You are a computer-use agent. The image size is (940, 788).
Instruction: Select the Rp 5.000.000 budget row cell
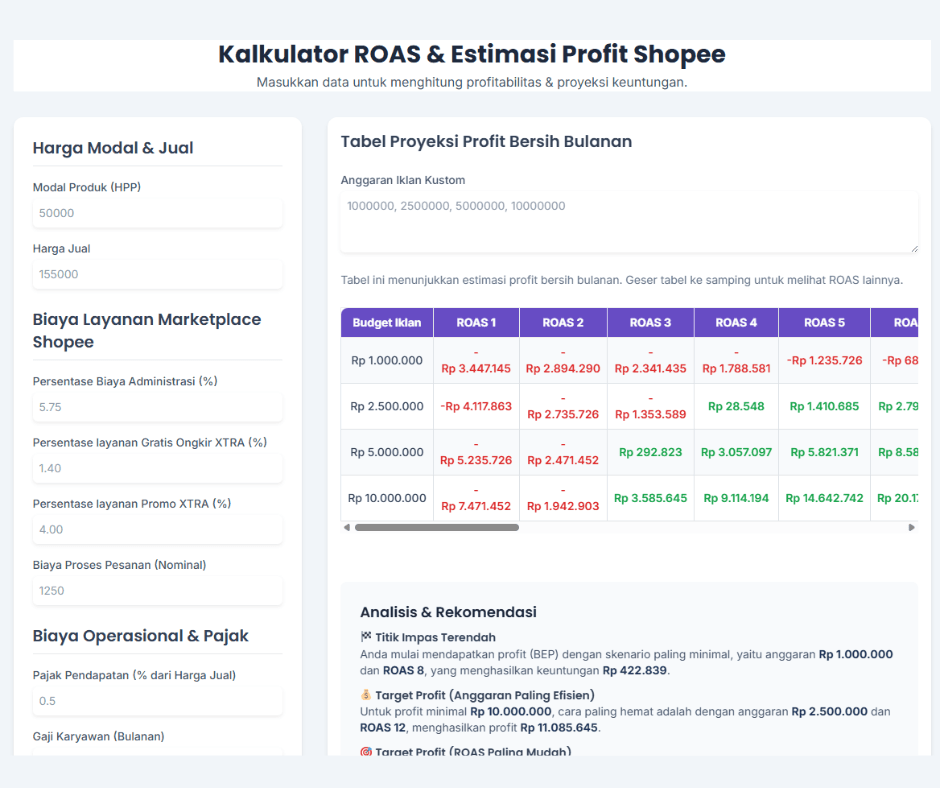click(x=387, y=452)
